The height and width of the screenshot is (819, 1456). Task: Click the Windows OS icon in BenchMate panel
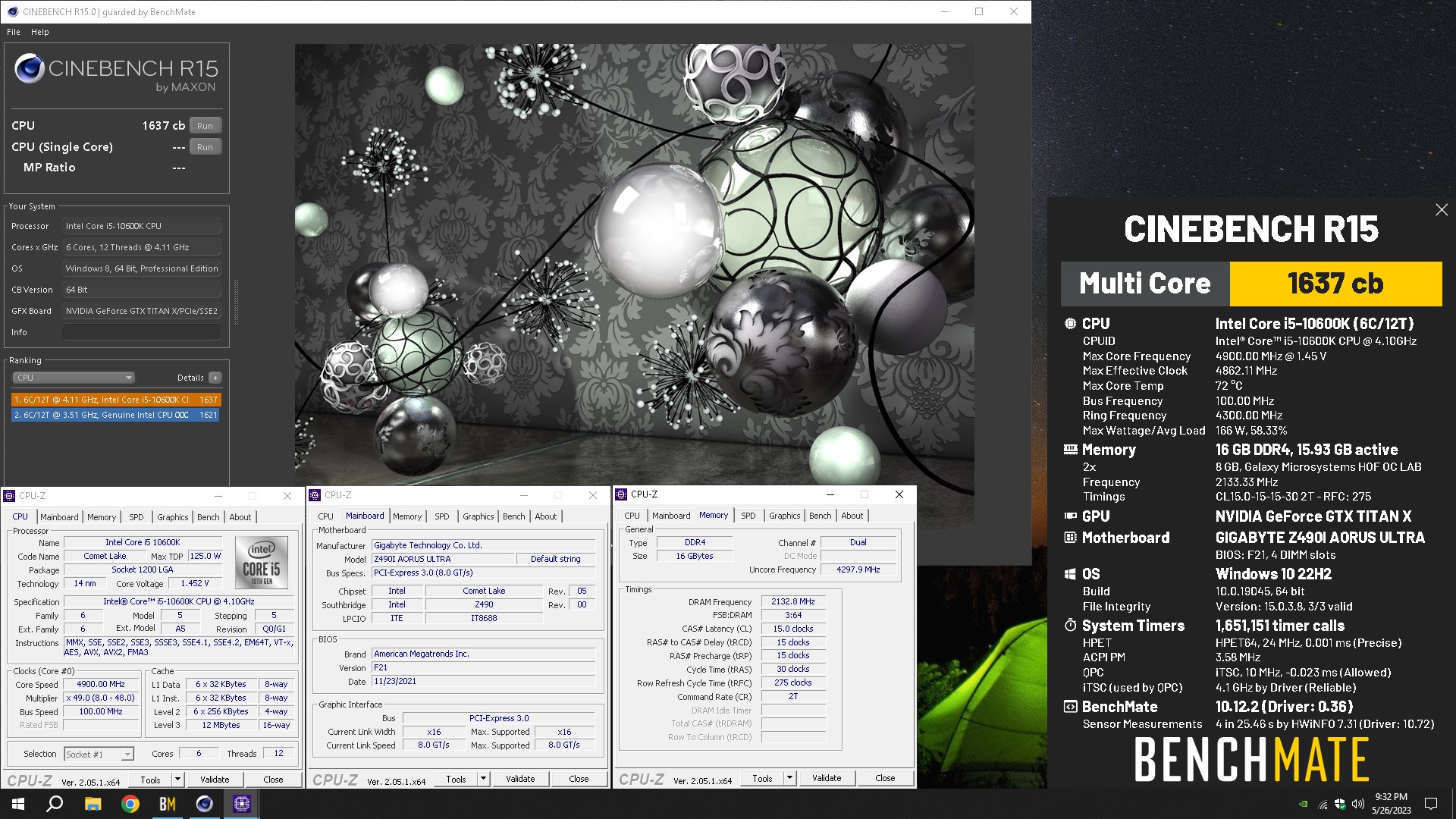(x=1070, y=574)
